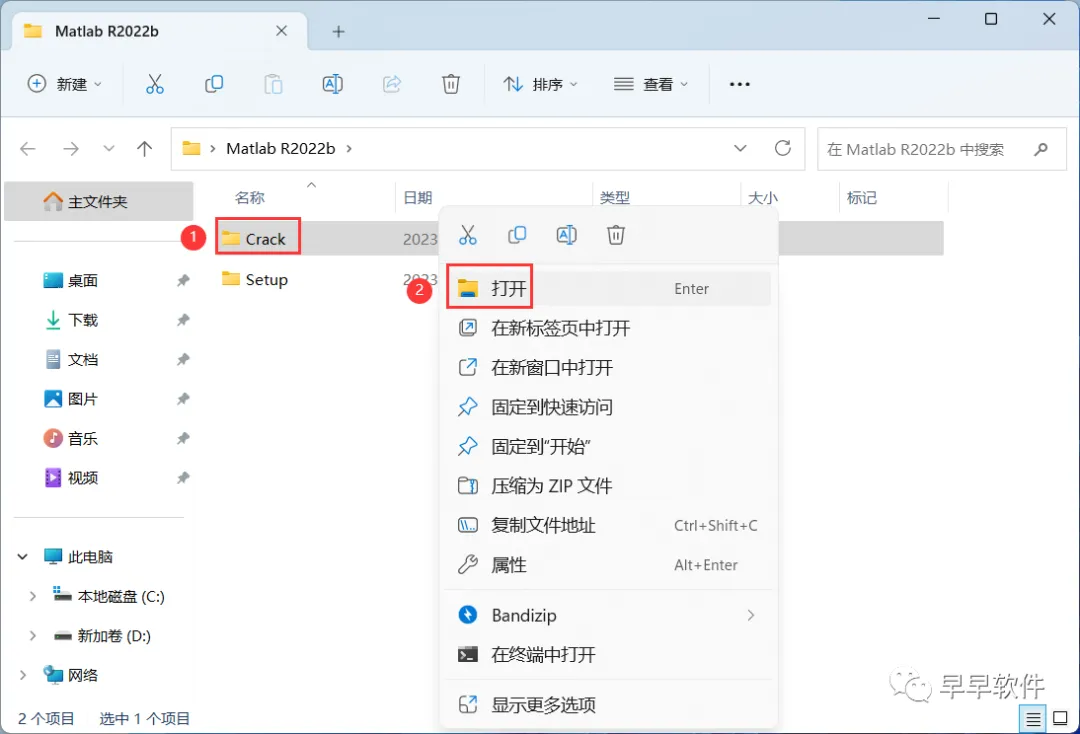Add a new tab with plus button
1080x734 pixels.
tap(338, 32)
